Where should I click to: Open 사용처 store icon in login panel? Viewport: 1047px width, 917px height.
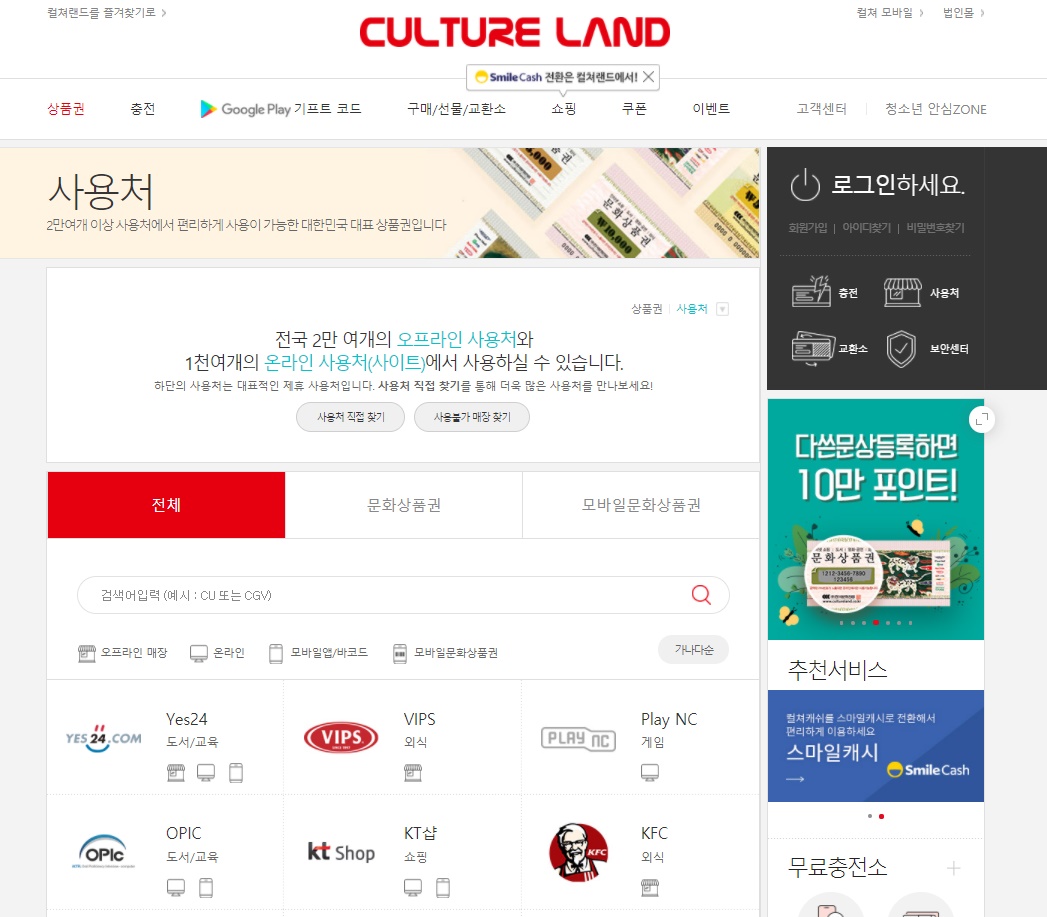tap(903, 293)
